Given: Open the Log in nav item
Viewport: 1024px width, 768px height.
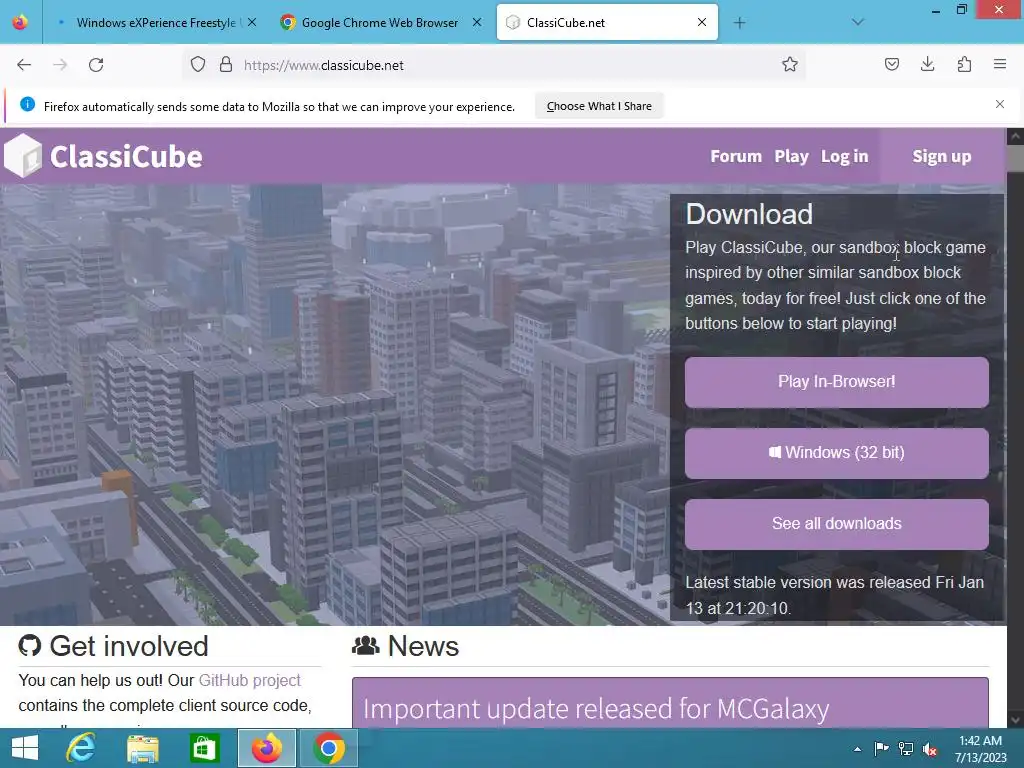Looking at the screenshot, I should click(844, 157).
